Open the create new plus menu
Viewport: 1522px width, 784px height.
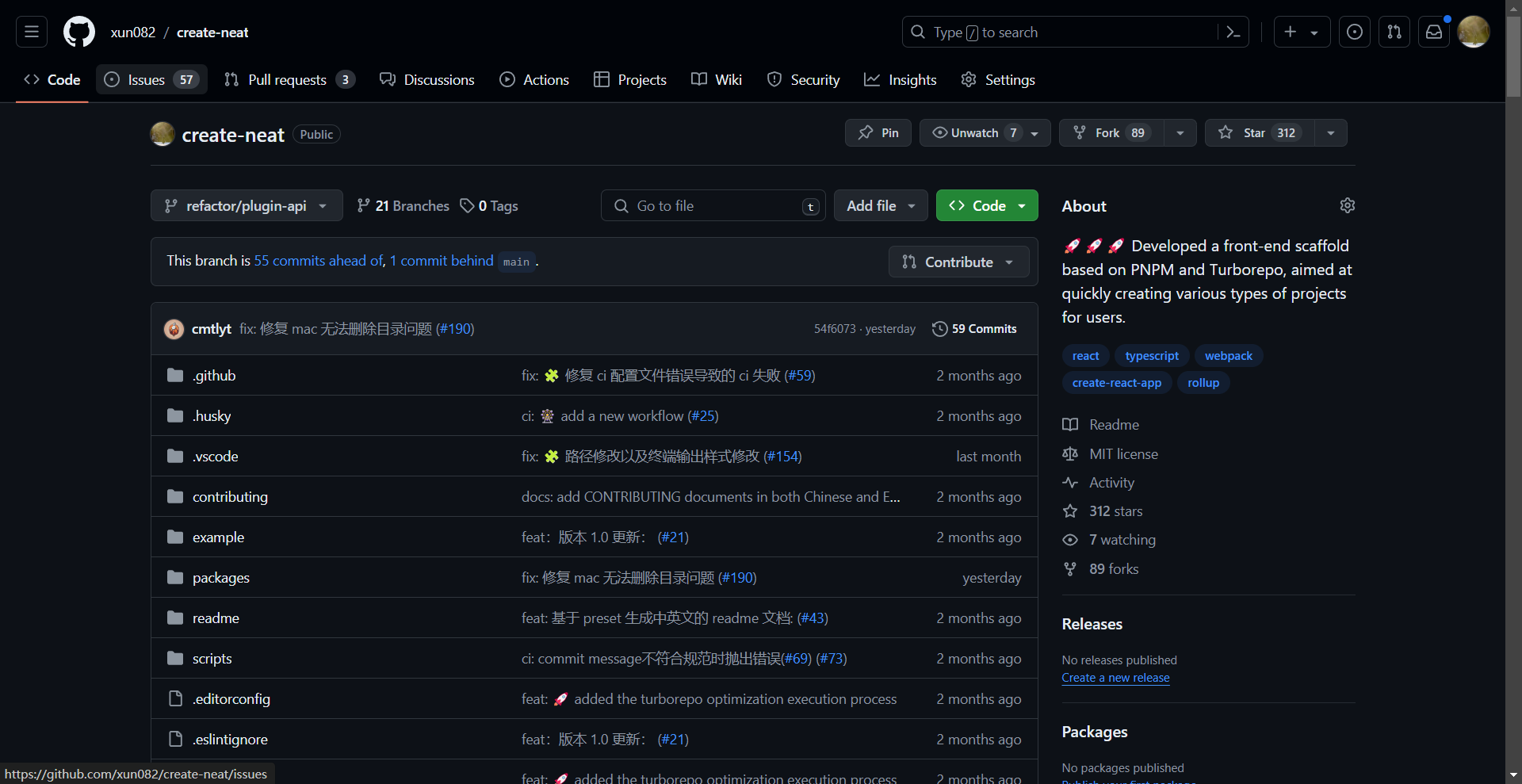[x=1302, y=32]
